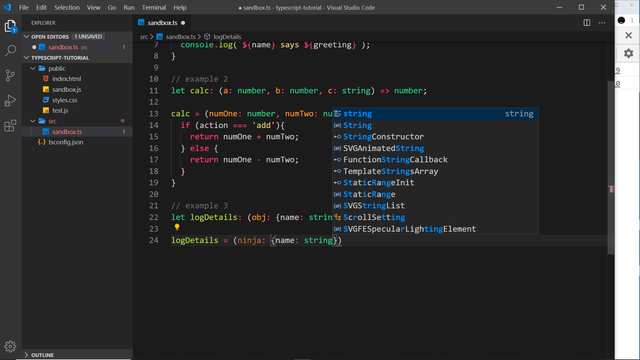This screenshot has height=360, width=640.
Task: Open the View menu
Action: click(93, 7)
